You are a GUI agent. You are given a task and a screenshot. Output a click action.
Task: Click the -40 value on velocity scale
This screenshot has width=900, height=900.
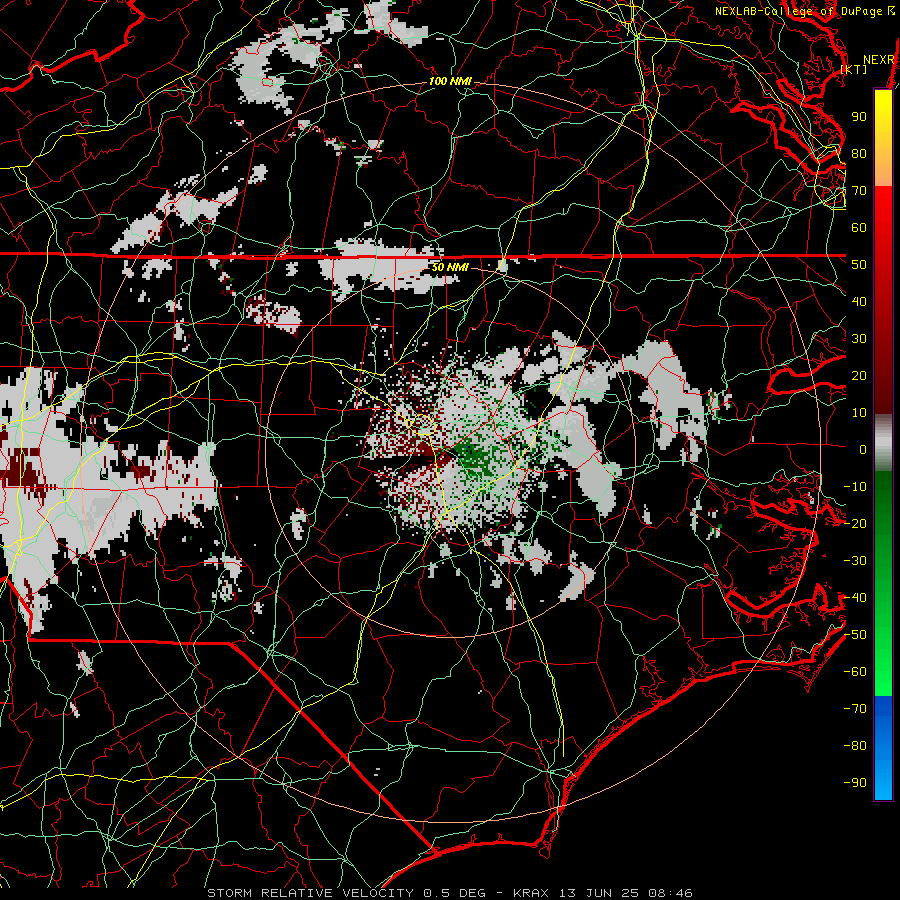pos(855,598)
